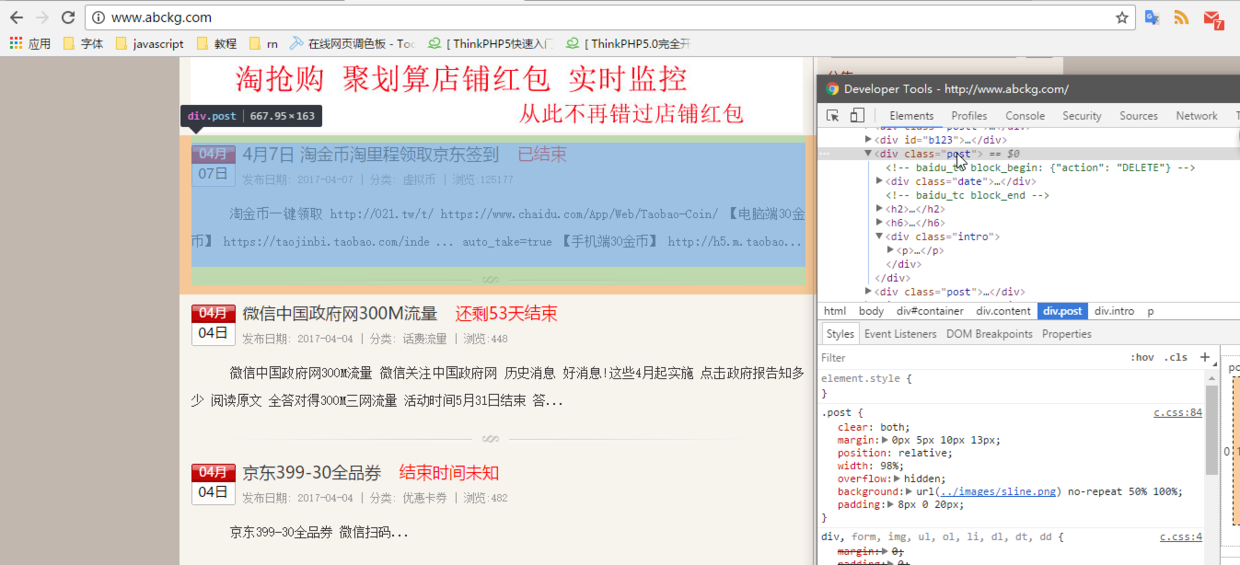Open the ../images/sline.png link
This screenshot has width=1240, height=565.
tap(999, 492)
